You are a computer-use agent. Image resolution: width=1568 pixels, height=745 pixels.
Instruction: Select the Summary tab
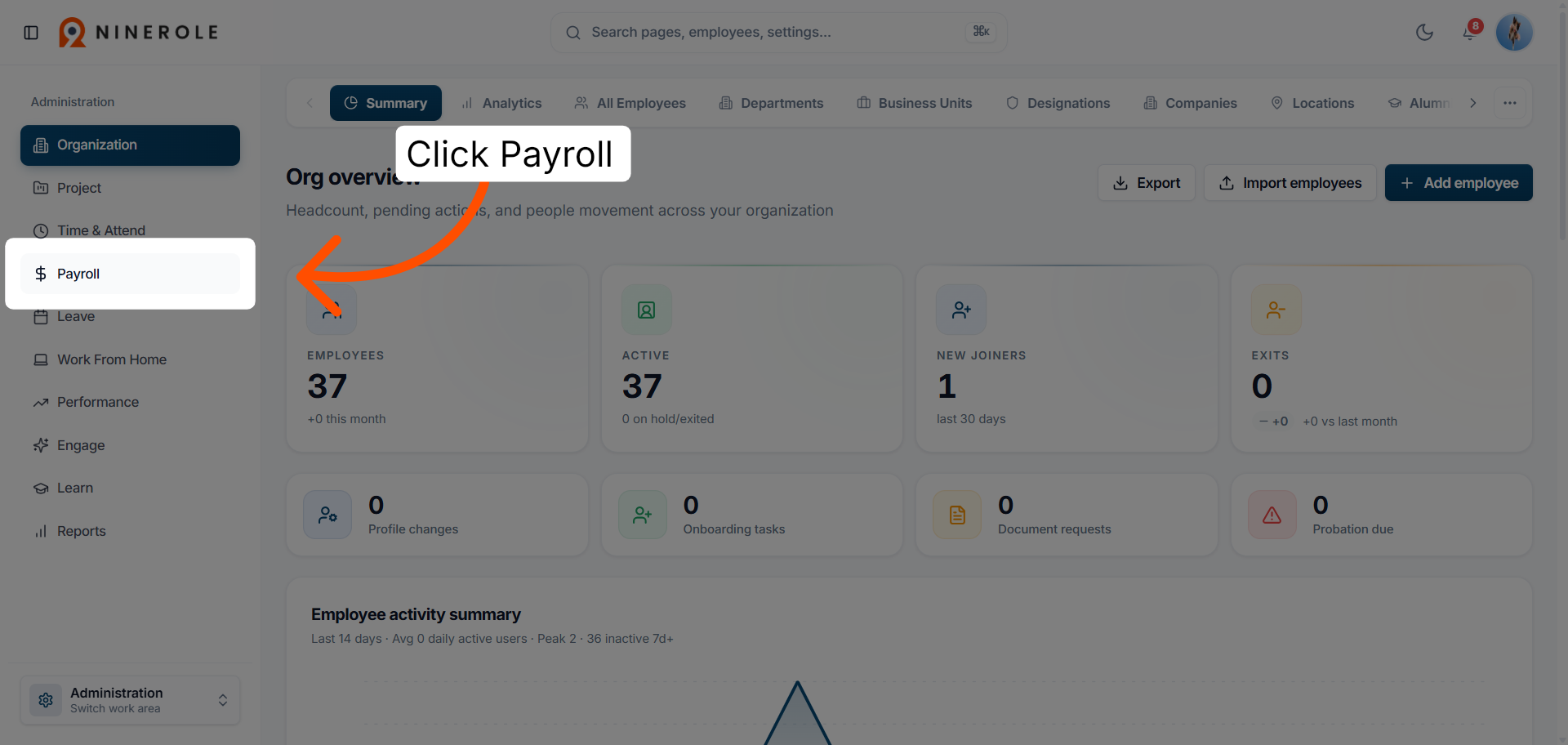point(385,103)
